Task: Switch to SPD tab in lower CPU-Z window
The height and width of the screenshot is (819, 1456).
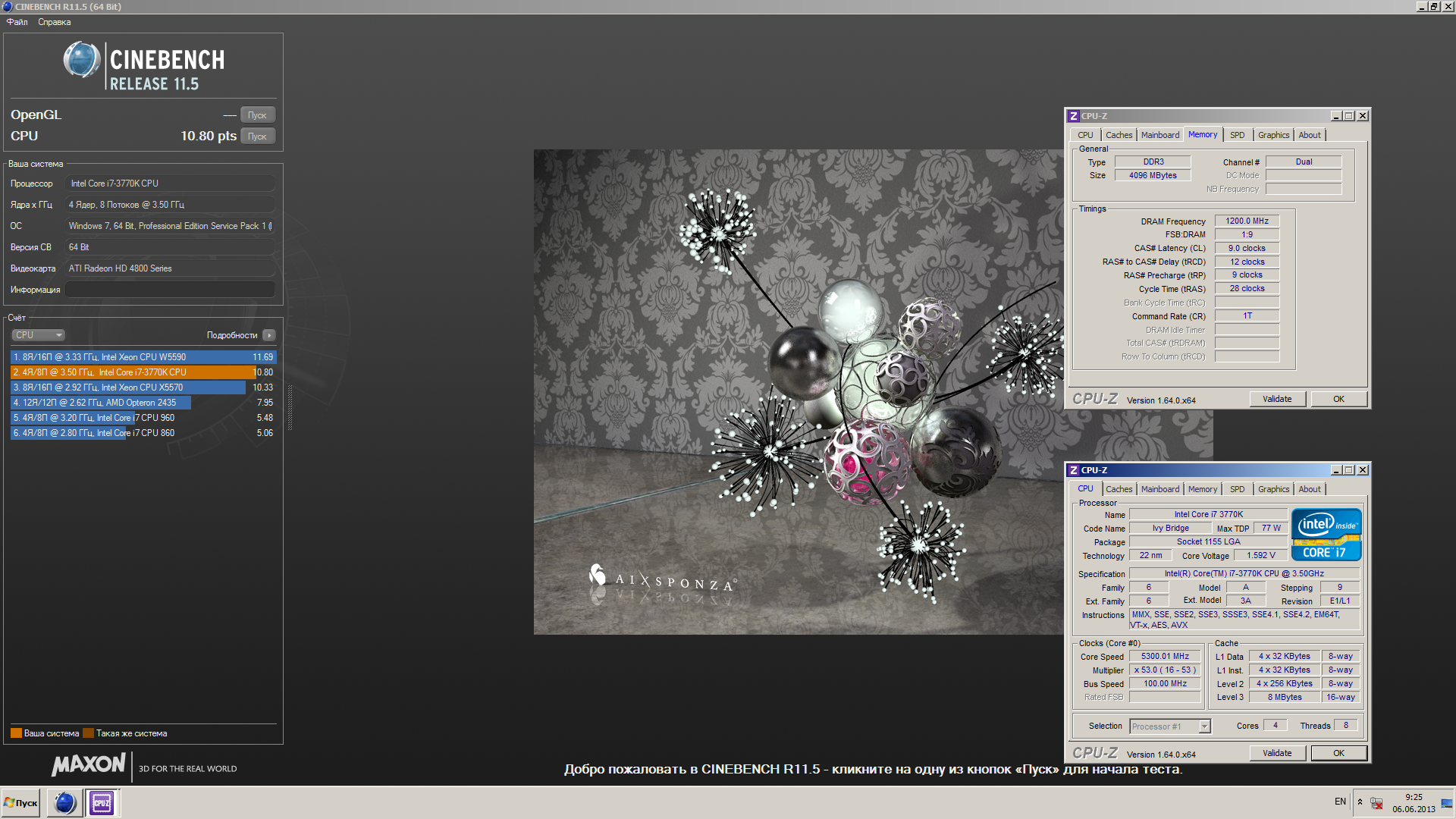Action: pyautogui.click(x=1237, y=489)
